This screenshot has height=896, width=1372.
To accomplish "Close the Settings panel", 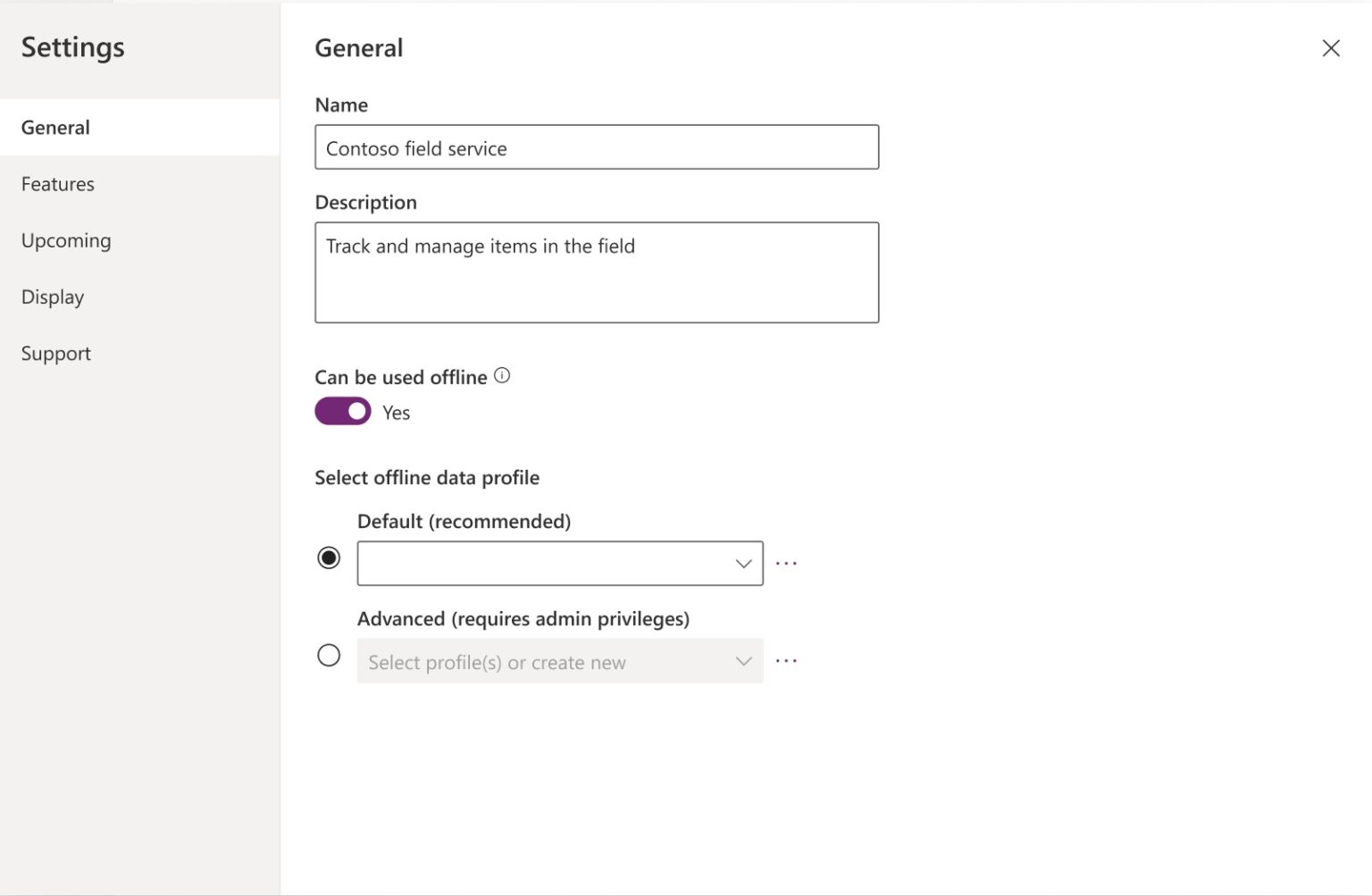I will [x=1330, y=48].
